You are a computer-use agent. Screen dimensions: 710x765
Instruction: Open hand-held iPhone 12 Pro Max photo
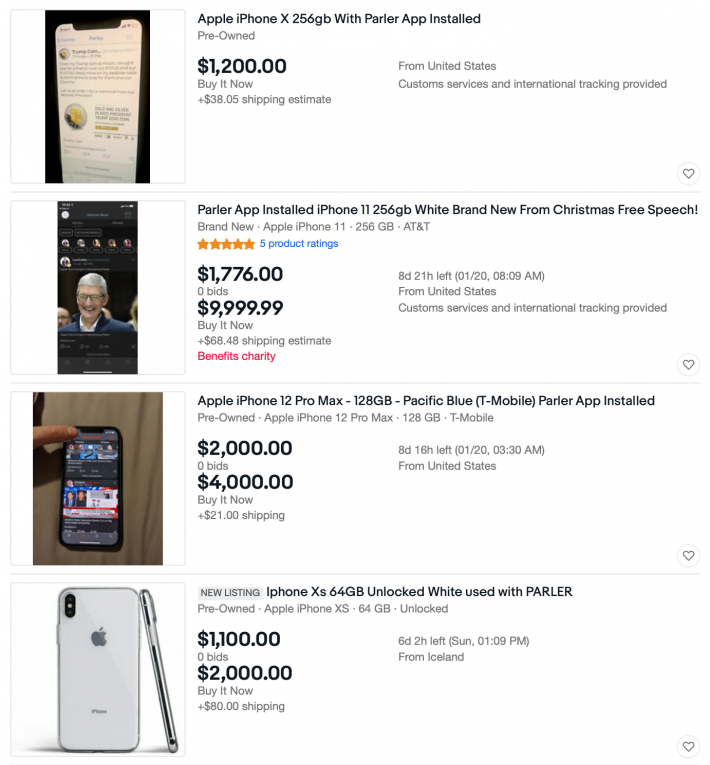point(98,479)
